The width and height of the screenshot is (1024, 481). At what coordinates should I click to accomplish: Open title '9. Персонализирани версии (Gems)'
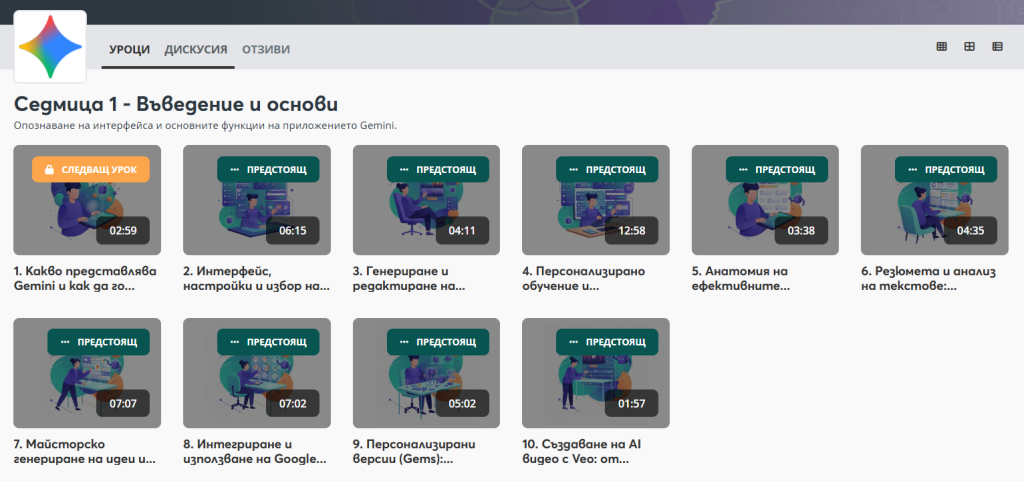tap(414, 452)
